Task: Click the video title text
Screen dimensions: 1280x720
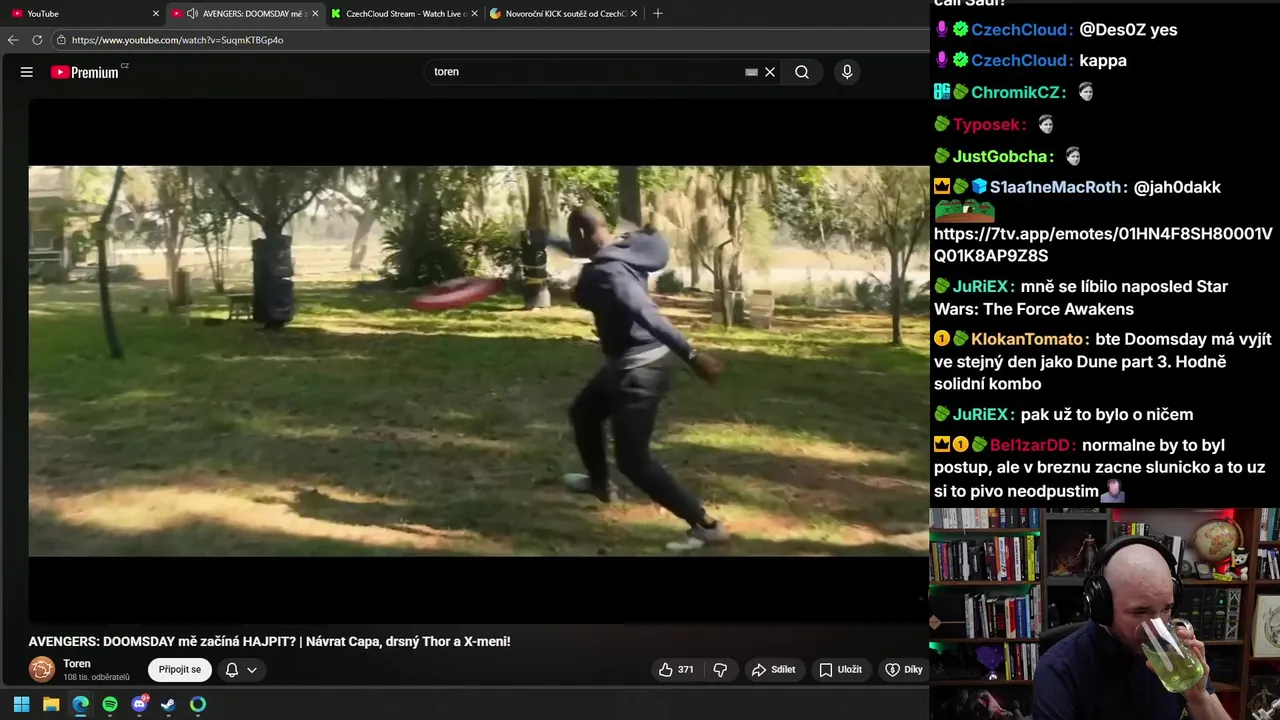Action: (269, 641)
